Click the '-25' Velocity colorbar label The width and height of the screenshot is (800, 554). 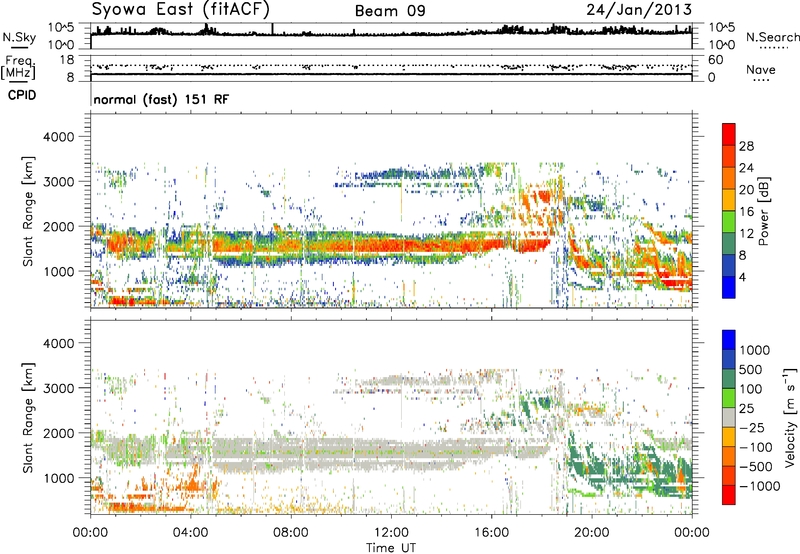pyautogui.click(x=751, y=428)
